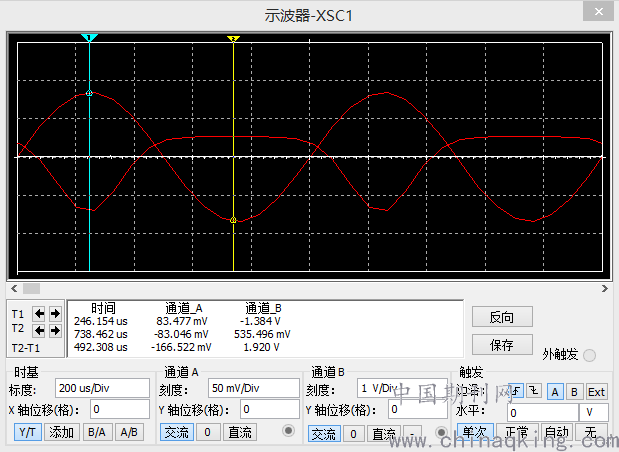Set trigger source to Ext
This screenshot has height=452, width=619.
click(x=596, y=392)
